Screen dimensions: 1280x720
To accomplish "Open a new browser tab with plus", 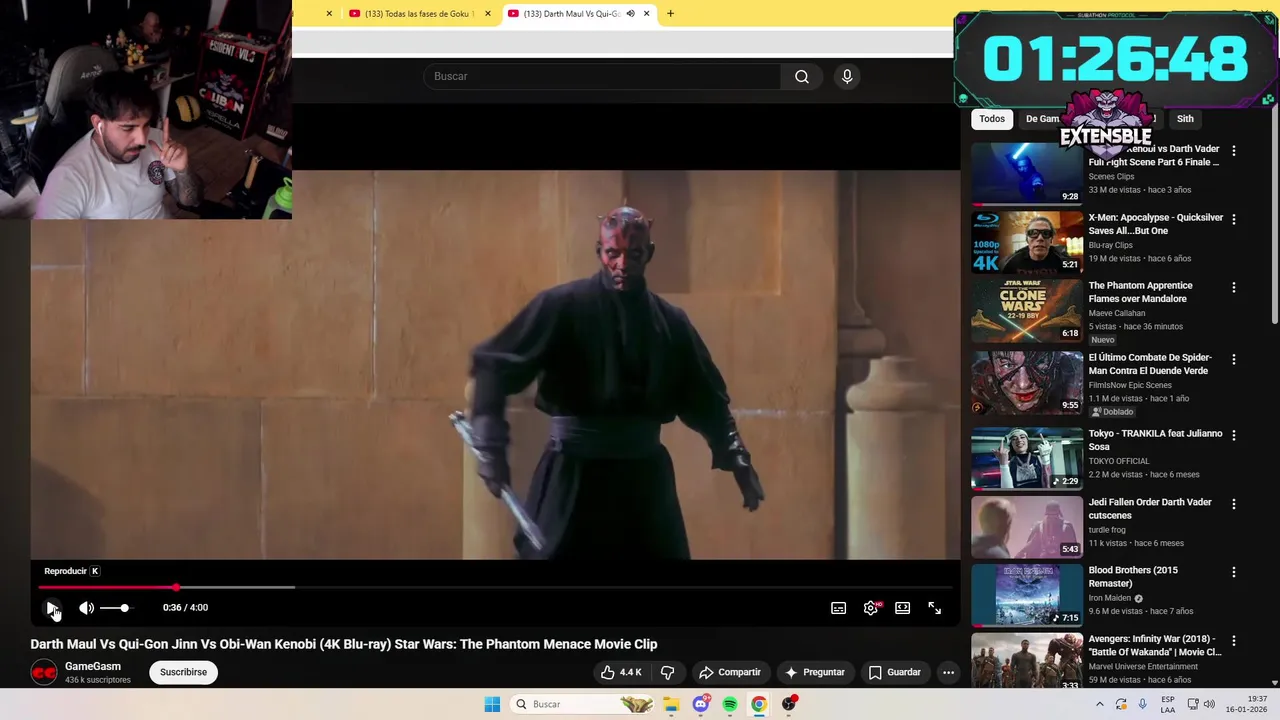I will point(670,13).
